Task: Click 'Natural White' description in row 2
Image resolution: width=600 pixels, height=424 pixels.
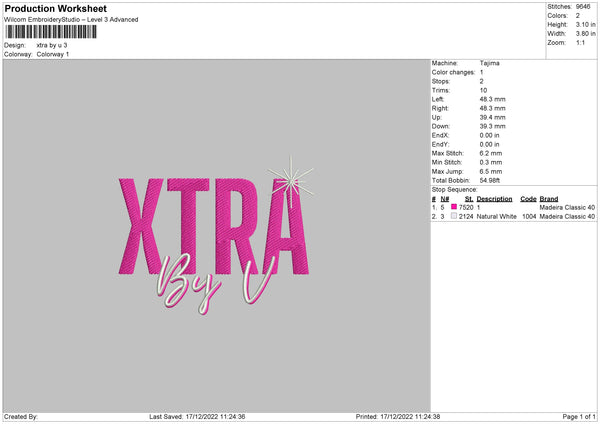Action: coord(497,217)
